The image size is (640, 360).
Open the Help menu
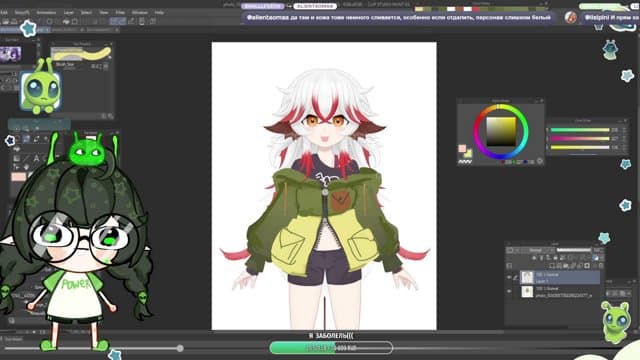tap(159, 13)
